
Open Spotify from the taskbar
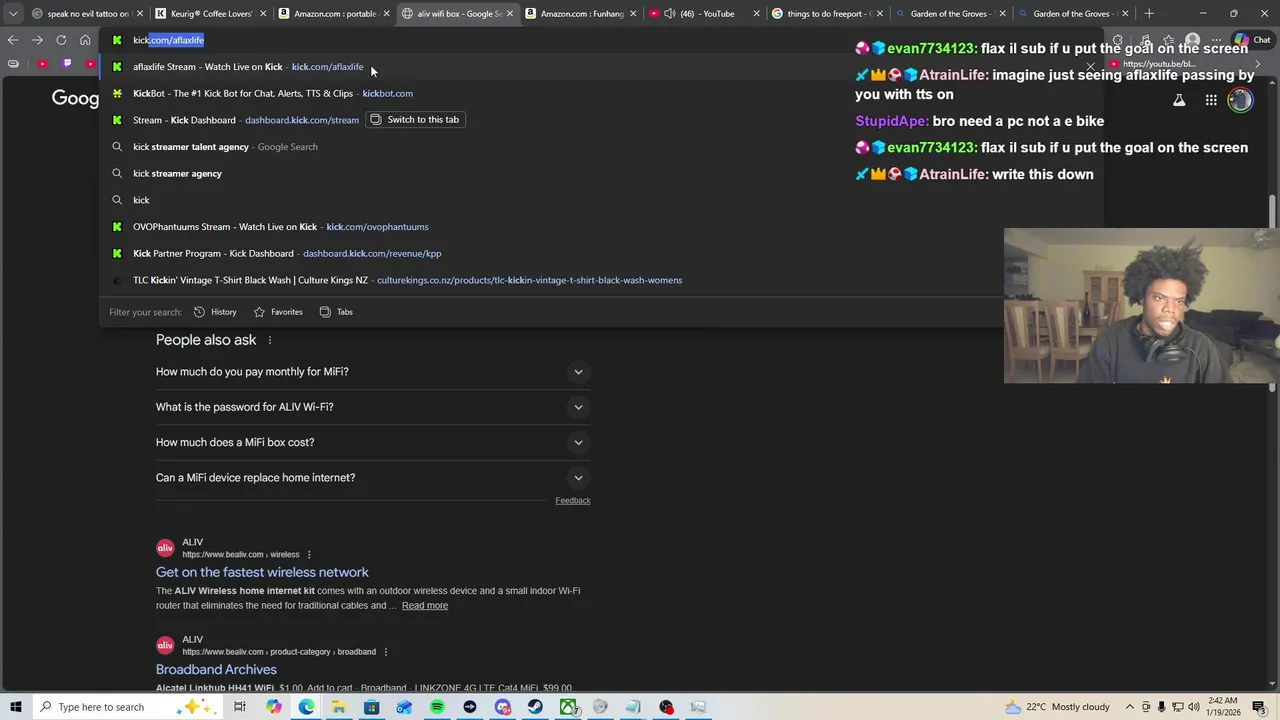pyautogui.click(x=437, y=707)
